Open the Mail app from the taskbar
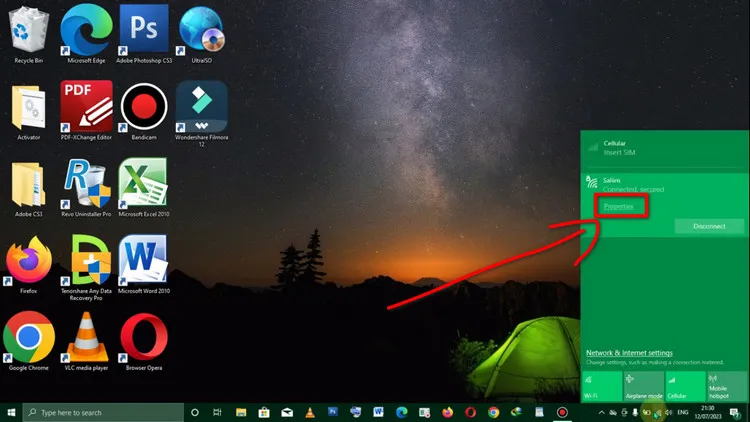 (x=287, y=412)
